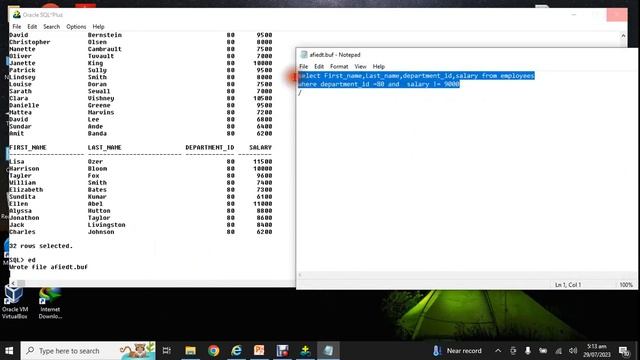Open Oracle VM VirtualBox desktop shortcut
This screenshot has height=360, width=640.
click(x=14, y=303)
